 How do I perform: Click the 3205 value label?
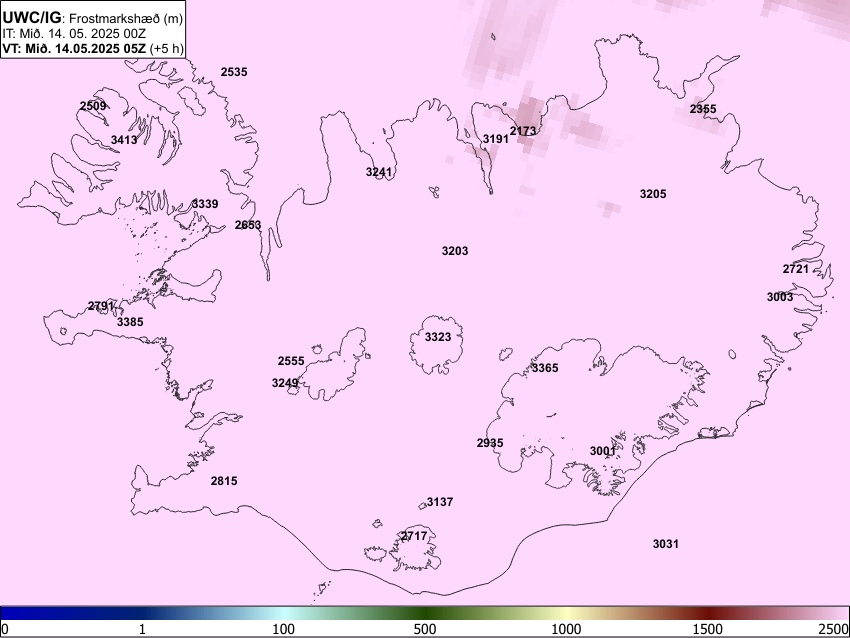[x=653, y=194]
